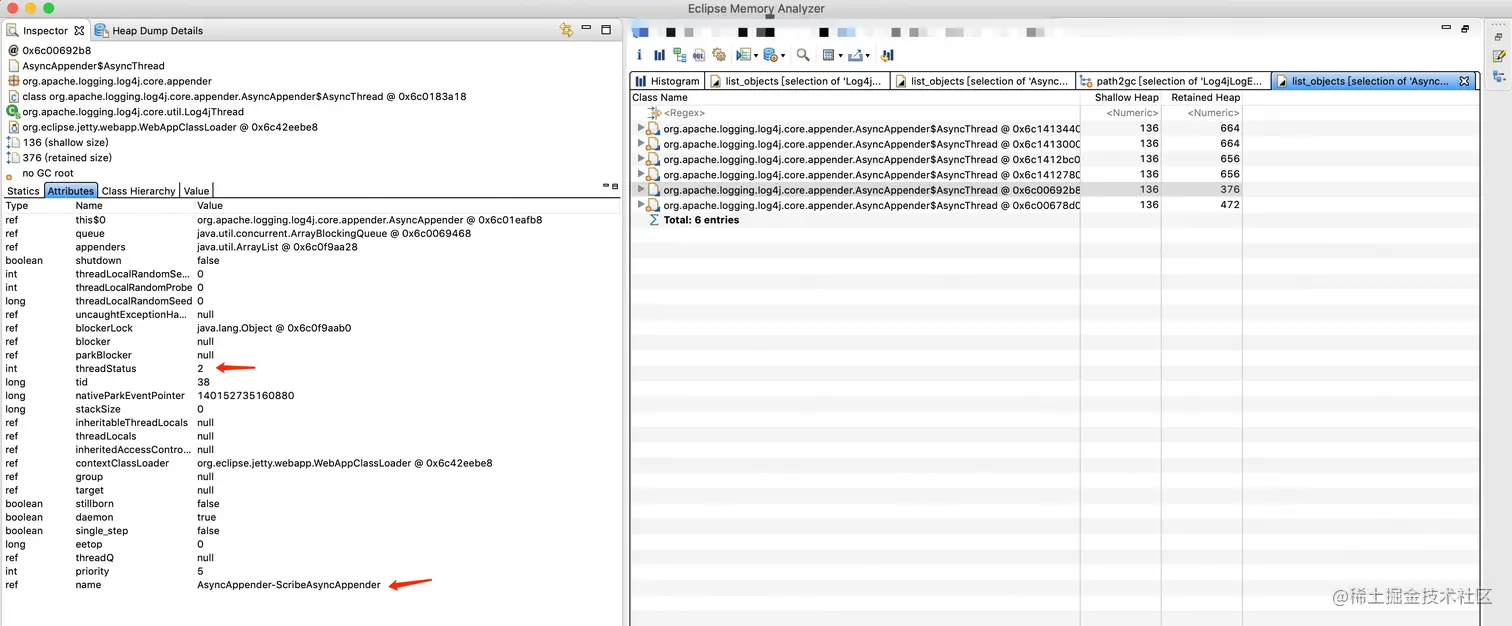Click the Value column header in Attributes
The height and width of the screenshot is (626, 1512).
point(209,206)
